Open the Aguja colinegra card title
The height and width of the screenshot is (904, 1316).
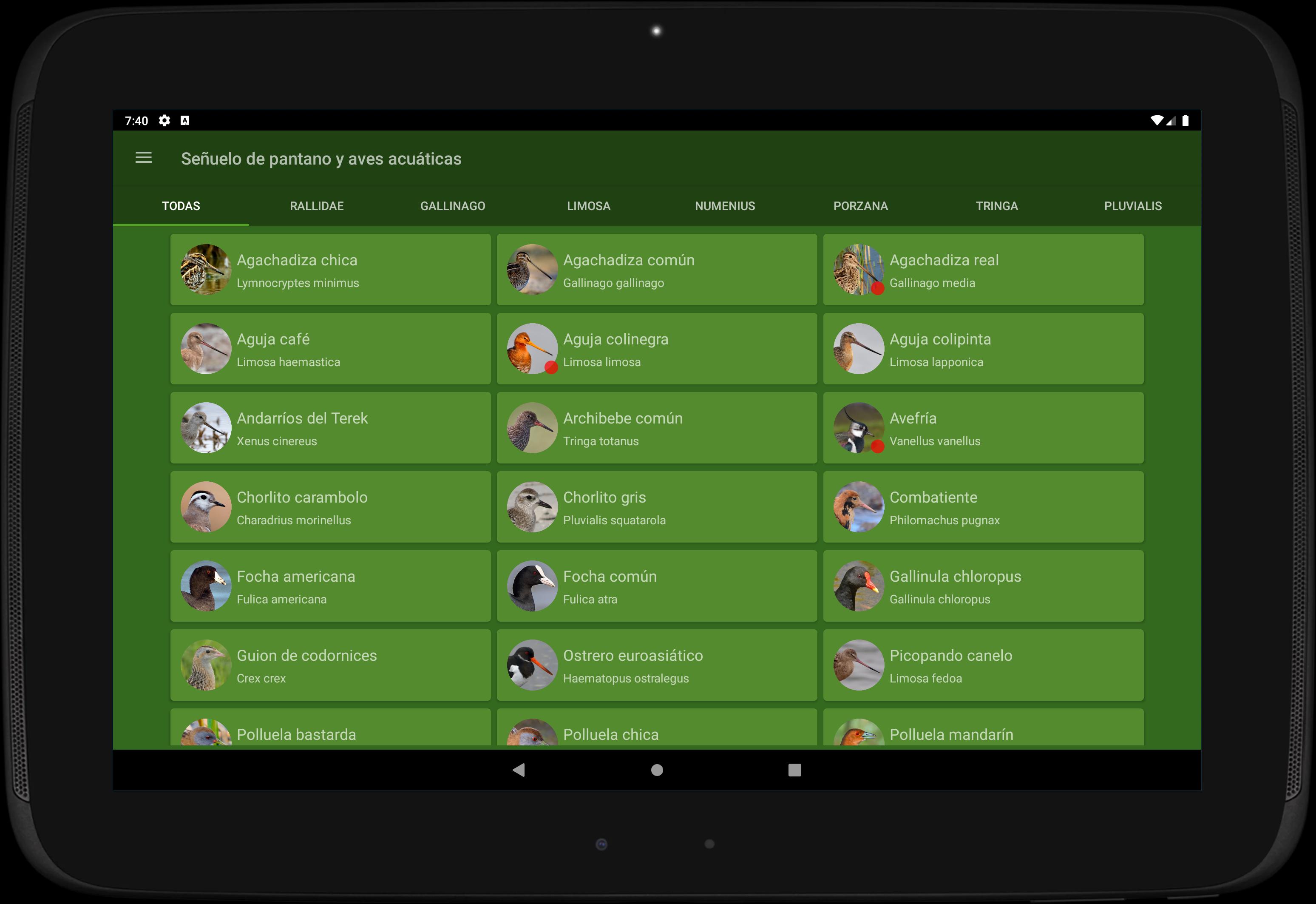(x=615, y=340)
